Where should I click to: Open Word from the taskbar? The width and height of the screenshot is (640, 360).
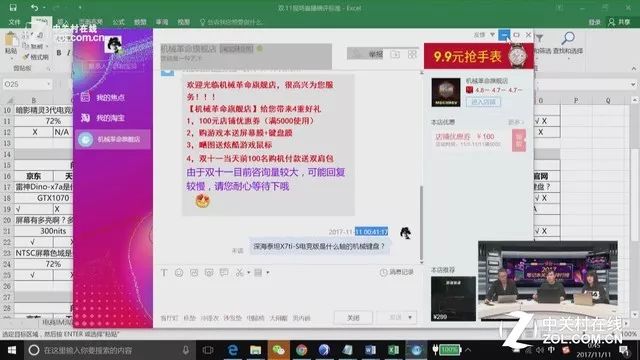pyautogui.click(x=370, y=350)
